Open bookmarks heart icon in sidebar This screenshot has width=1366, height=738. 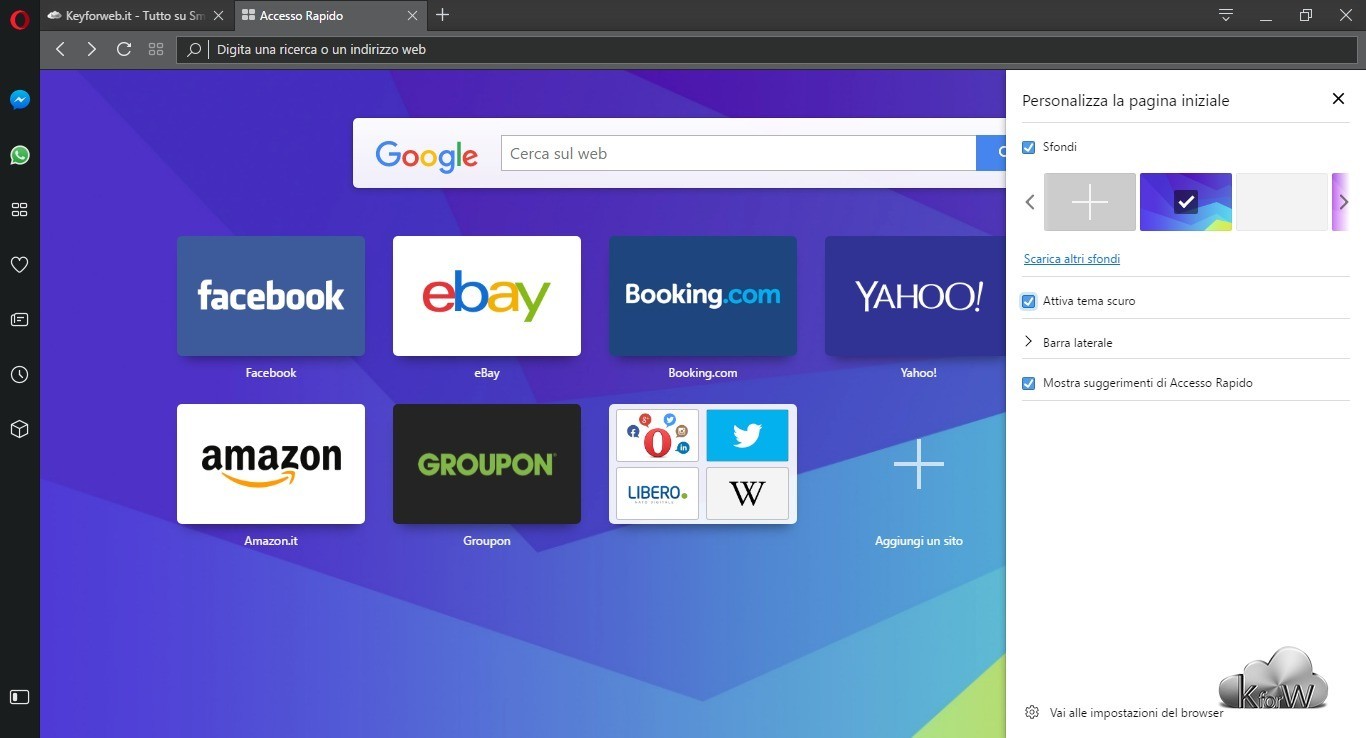click(x=19, y=265)
